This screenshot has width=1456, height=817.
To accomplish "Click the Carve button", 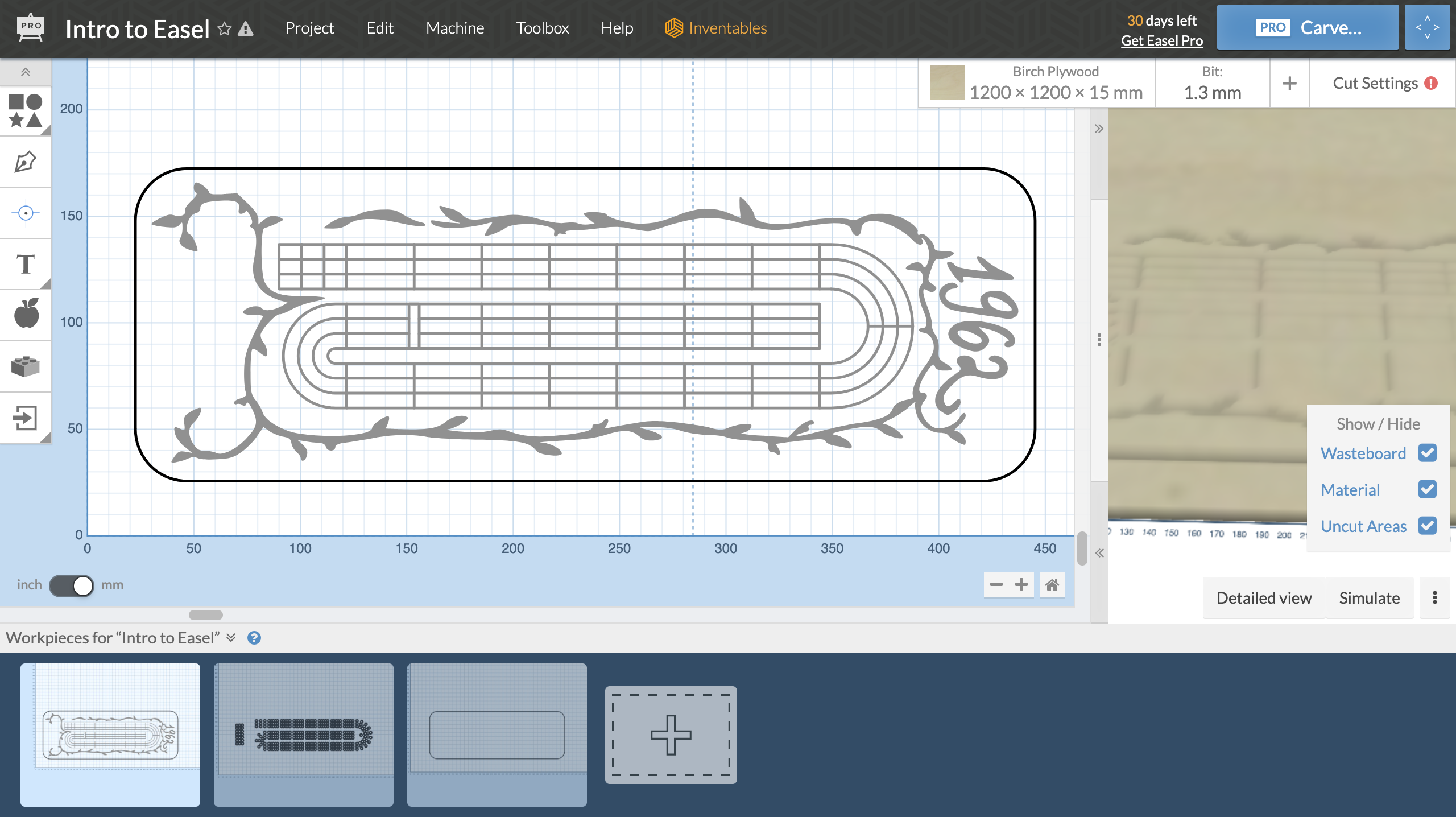I will click(1309, 27).
